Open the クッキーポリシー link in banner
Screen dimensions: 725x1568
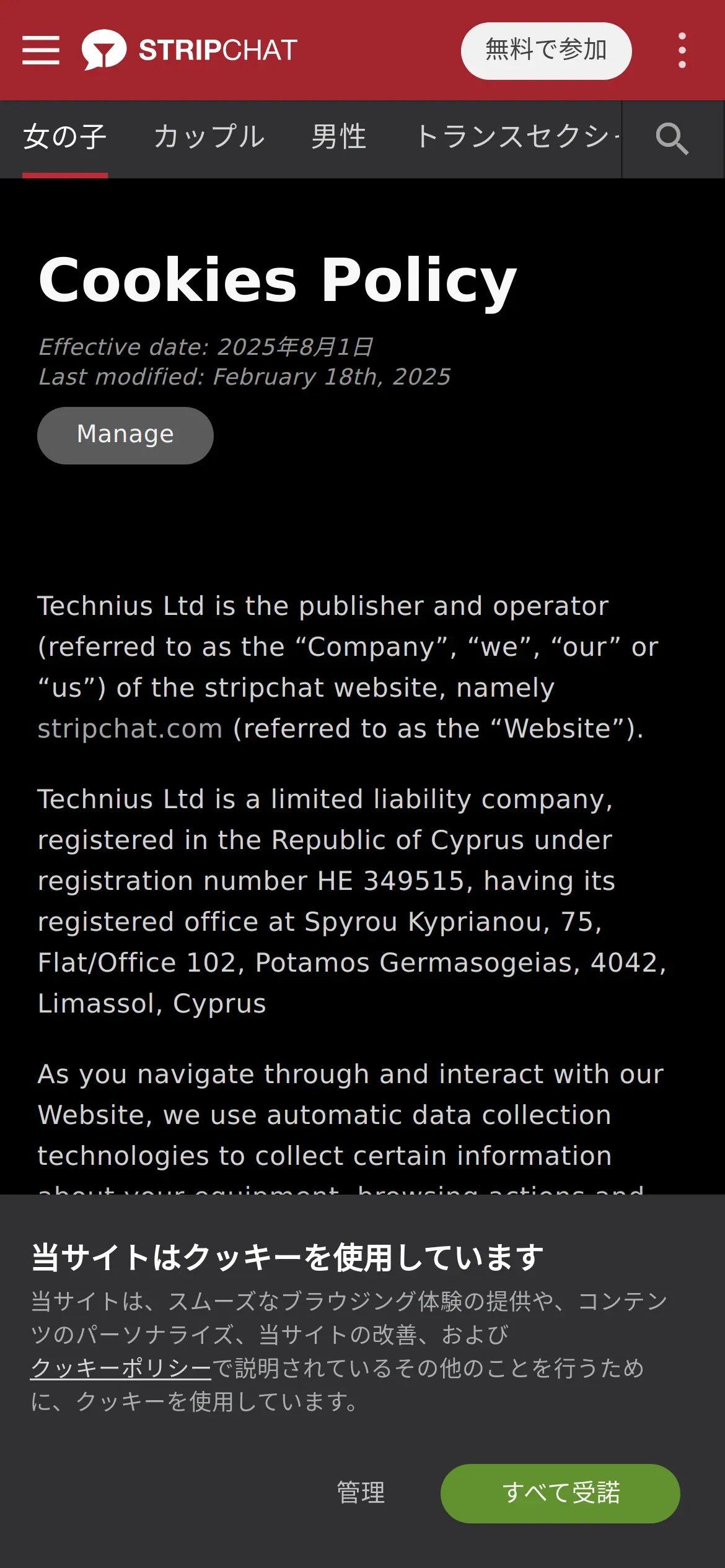121,1368
